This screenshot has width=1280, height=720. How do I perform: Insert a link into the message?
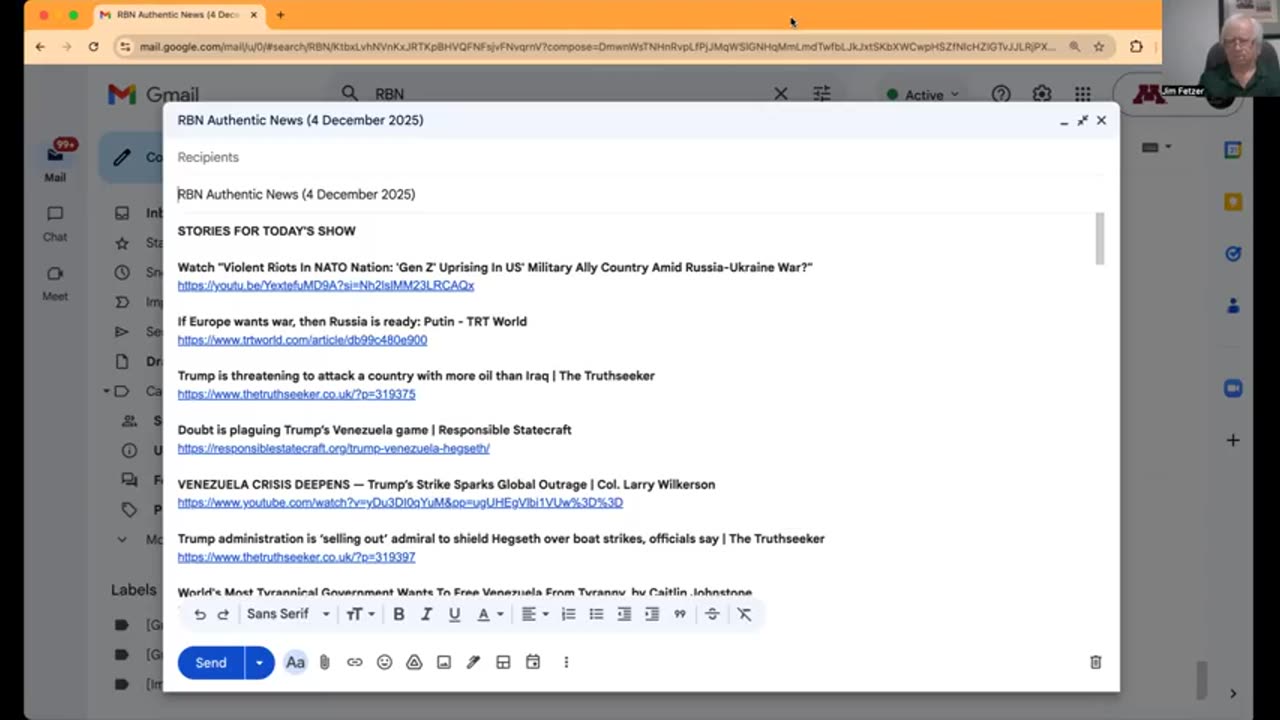click(x=354, y=662)
